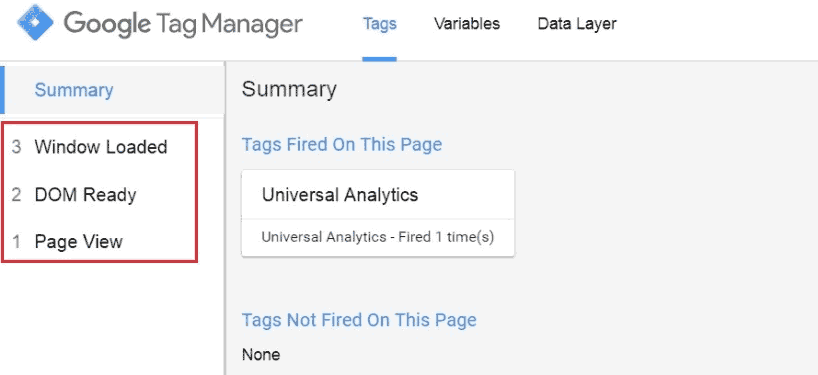Select Summary in the left sidebar

click(x=112, y=90)
